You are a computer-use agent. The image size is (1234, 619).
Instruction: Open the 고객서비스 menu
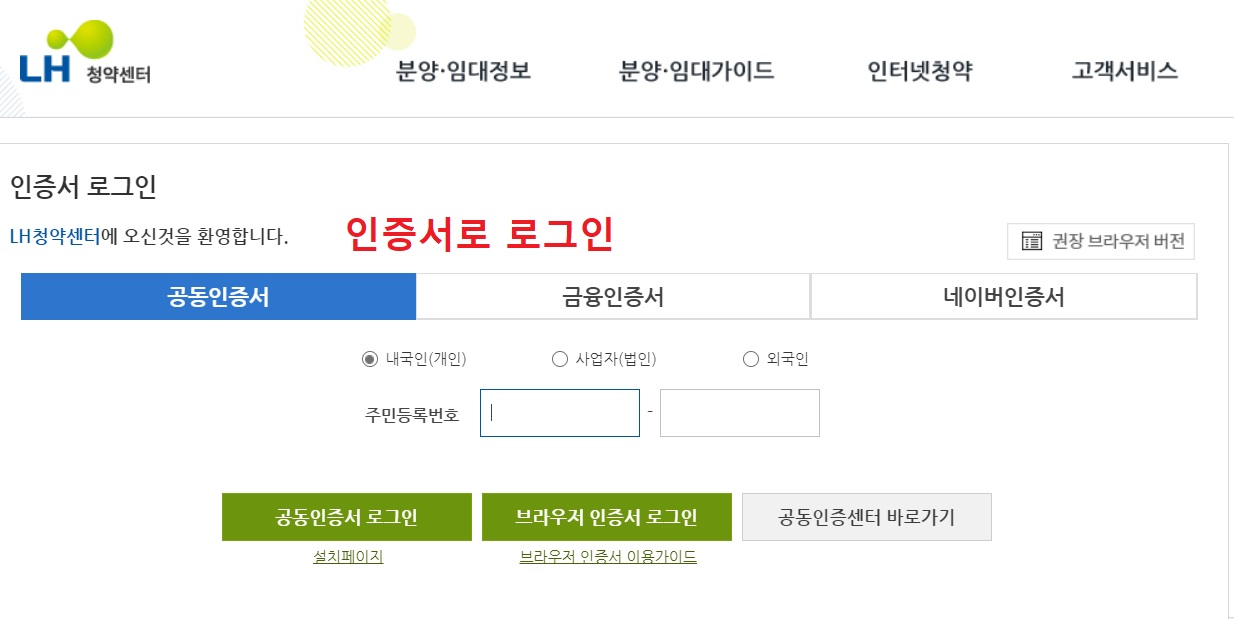(x=1124, y=70)
